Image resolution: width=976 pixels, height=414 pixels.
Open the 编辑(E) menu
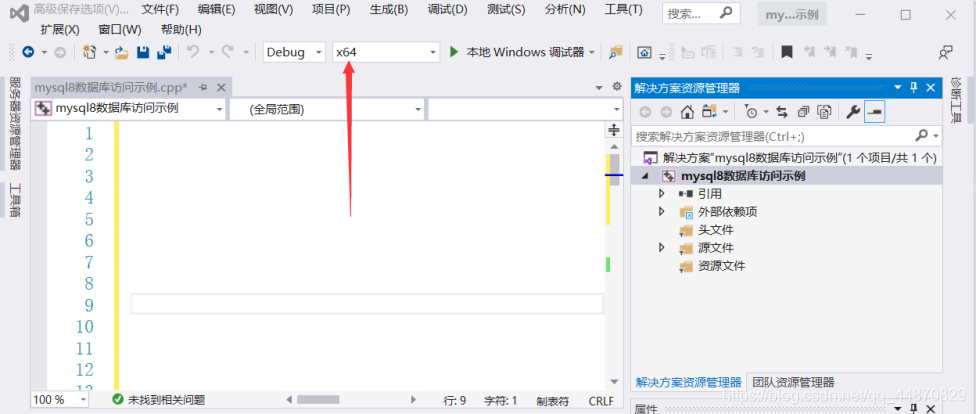click(217, 10)
